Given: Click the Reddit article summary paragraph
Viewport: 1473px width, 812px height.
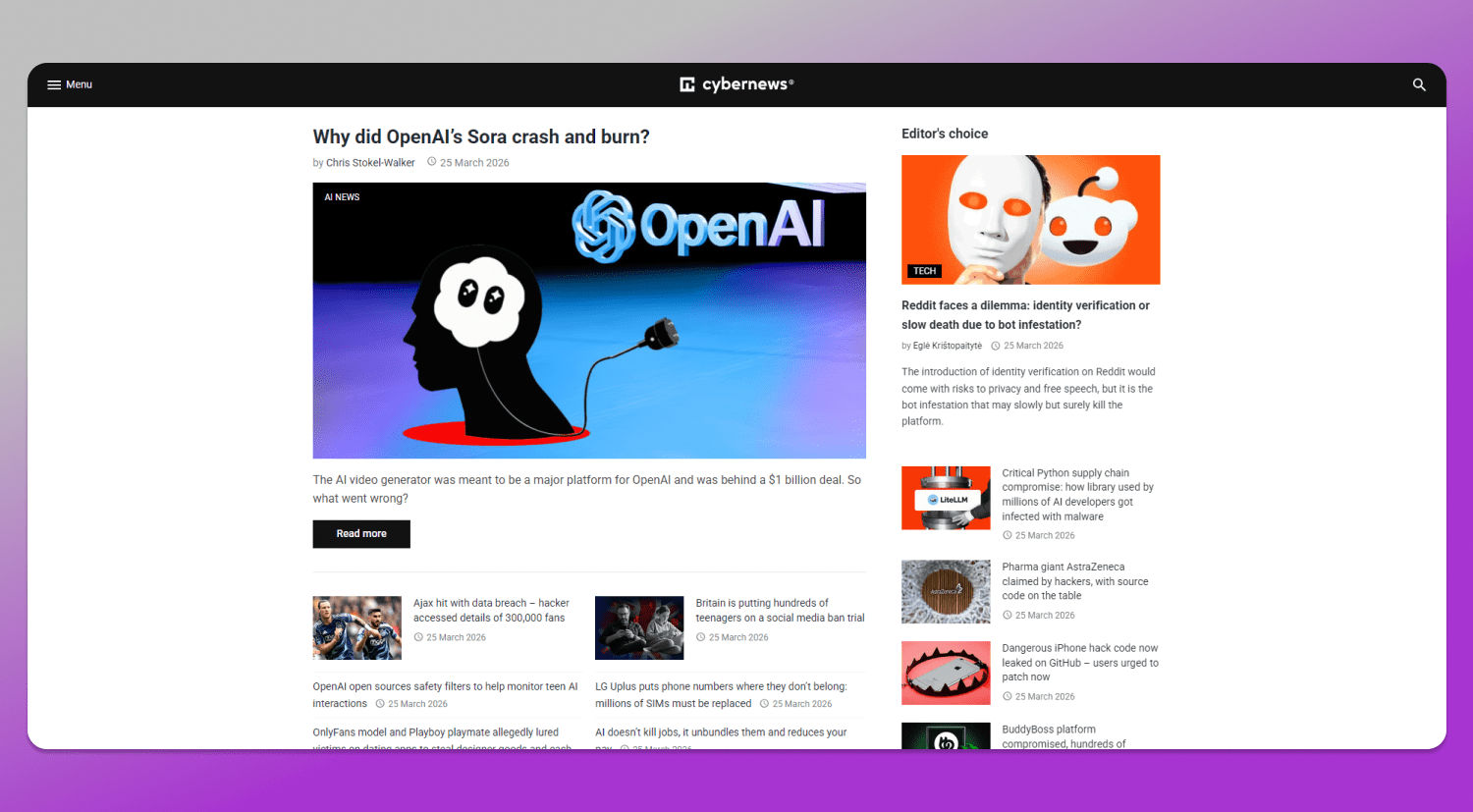Looking at the screenshot, I should (x=1028, y=397).
